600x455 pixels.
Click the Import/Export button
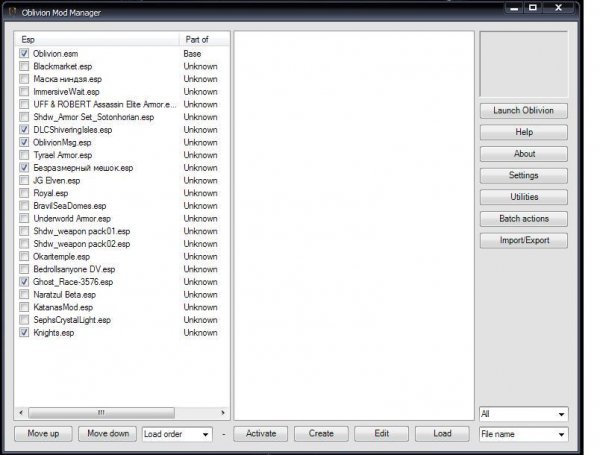[x=523, y=240]
